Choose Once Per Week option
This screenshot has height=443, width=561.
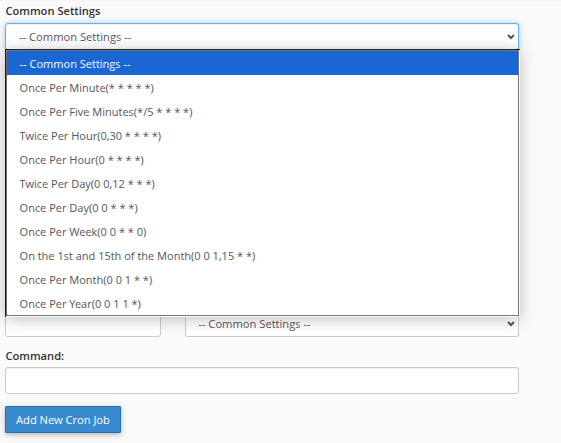[x=262, y=232]
